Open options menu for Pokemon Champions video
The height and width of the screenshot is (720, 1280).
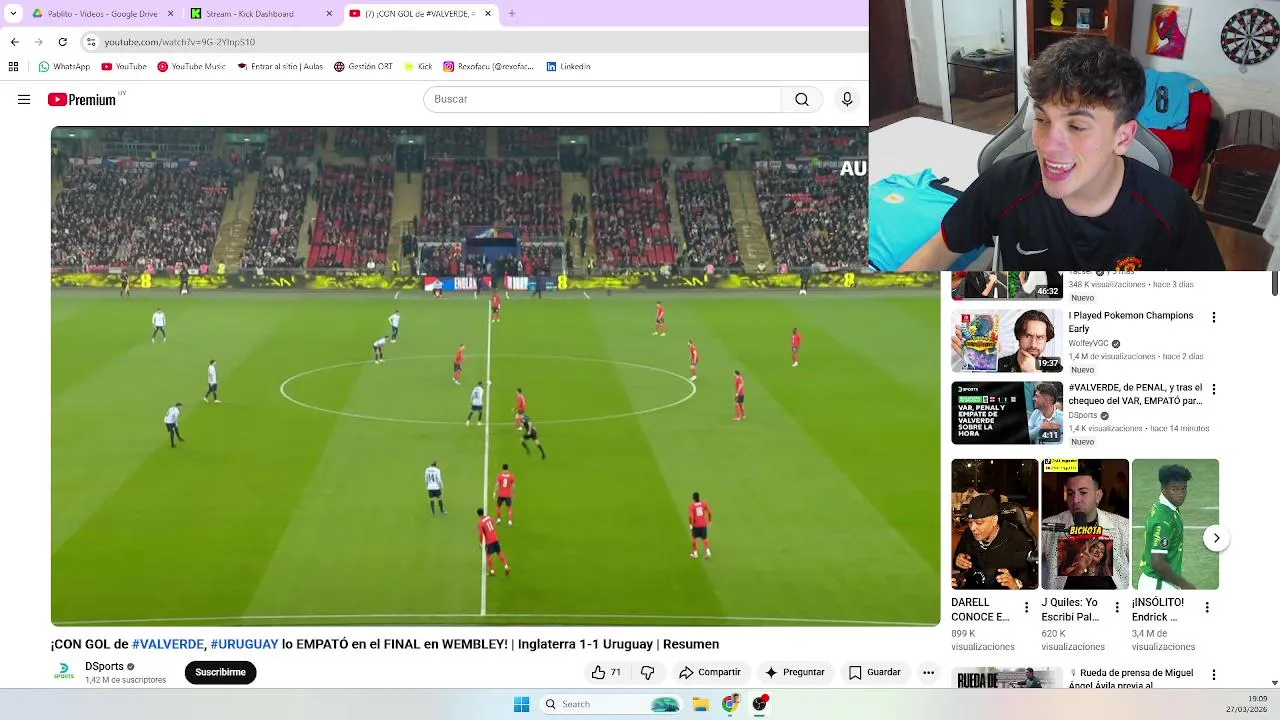tap(1214, 318)
